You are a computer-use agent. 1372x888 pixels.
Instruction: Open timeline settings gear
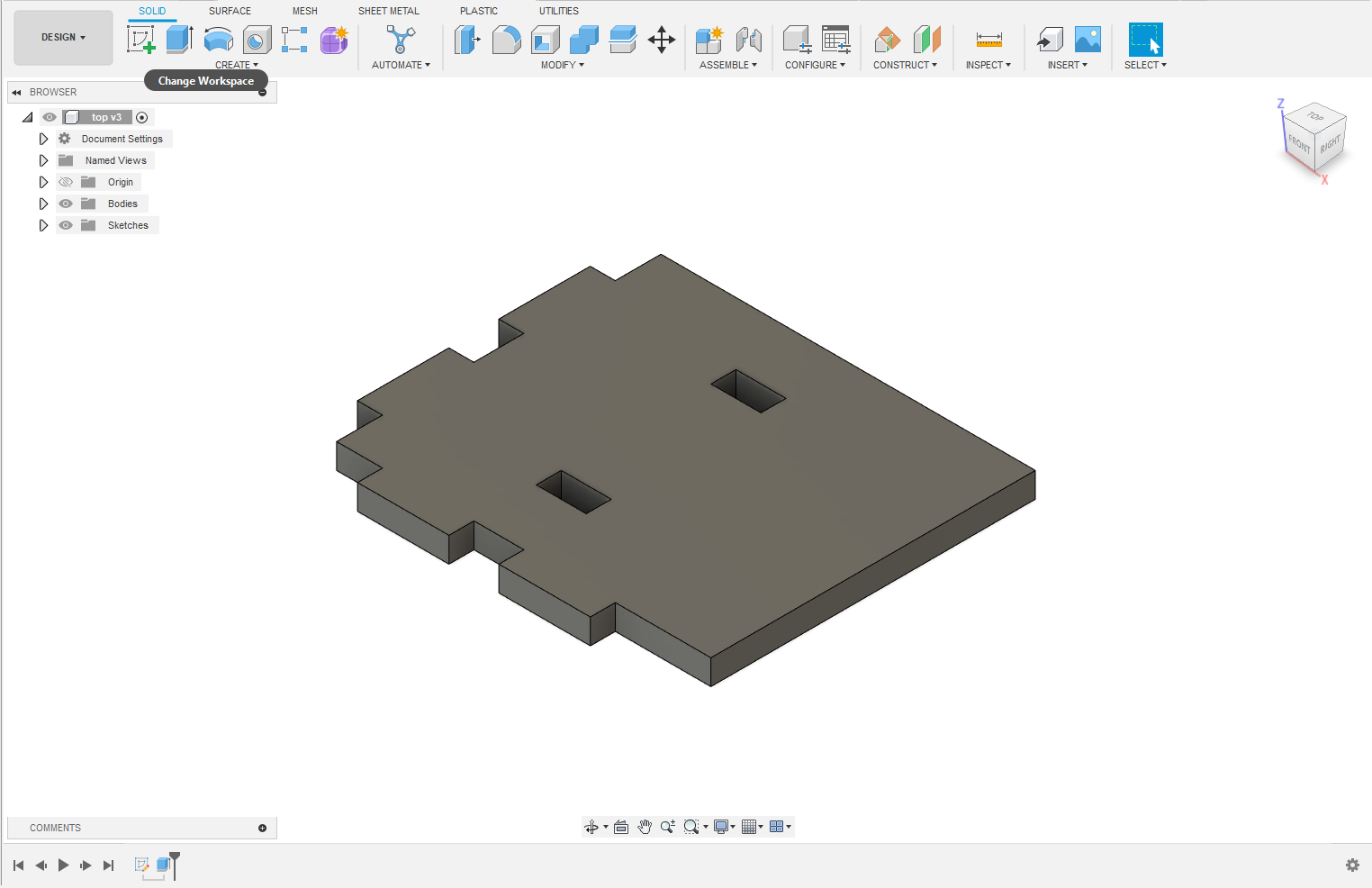point(1352,865)
